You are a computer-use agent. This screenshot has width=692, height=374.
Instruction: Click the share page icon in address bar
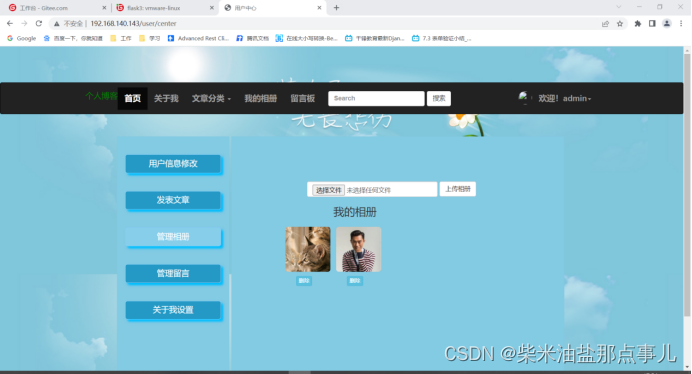[x=605, y=24]
